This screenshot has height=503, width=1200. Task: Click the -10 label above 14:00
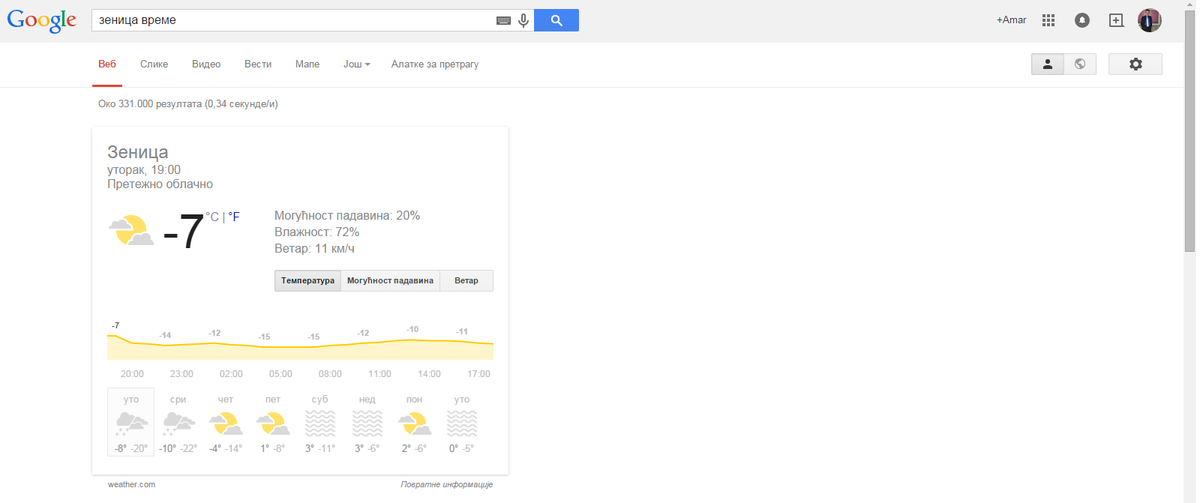pos(412,329)
